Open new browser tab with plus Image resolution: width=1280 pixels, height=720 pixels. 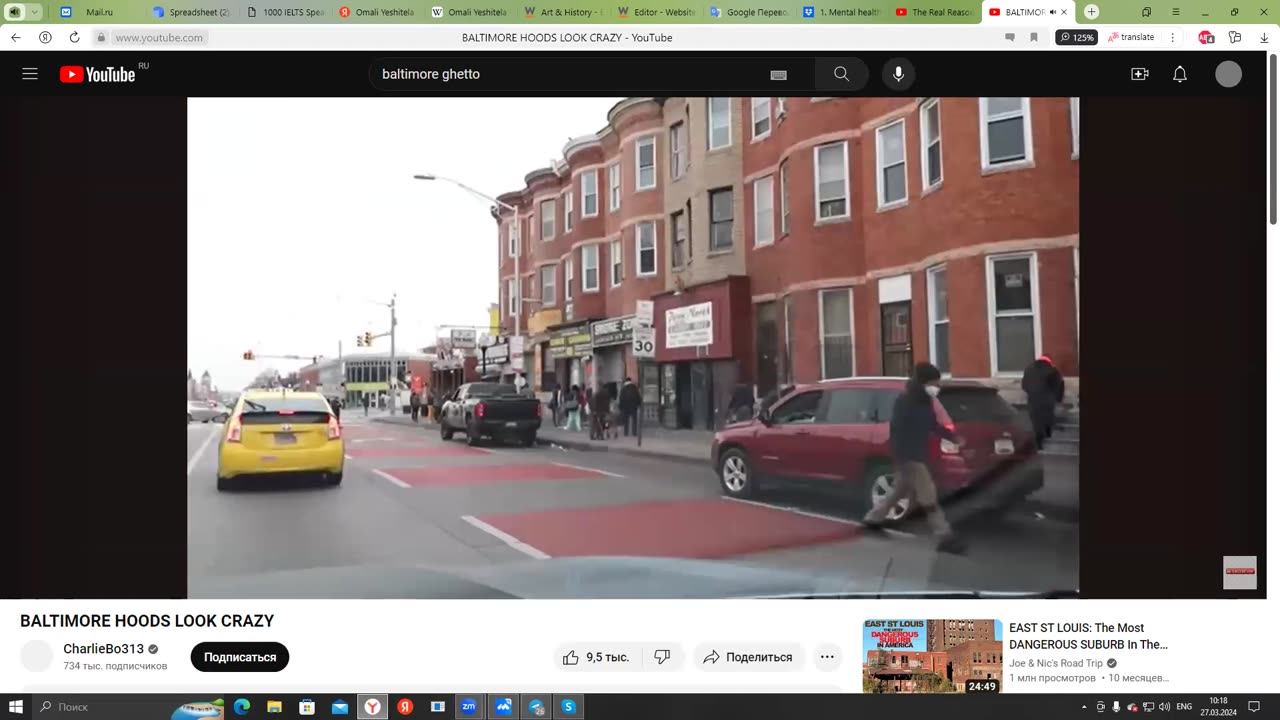(x=1091, y=12)
